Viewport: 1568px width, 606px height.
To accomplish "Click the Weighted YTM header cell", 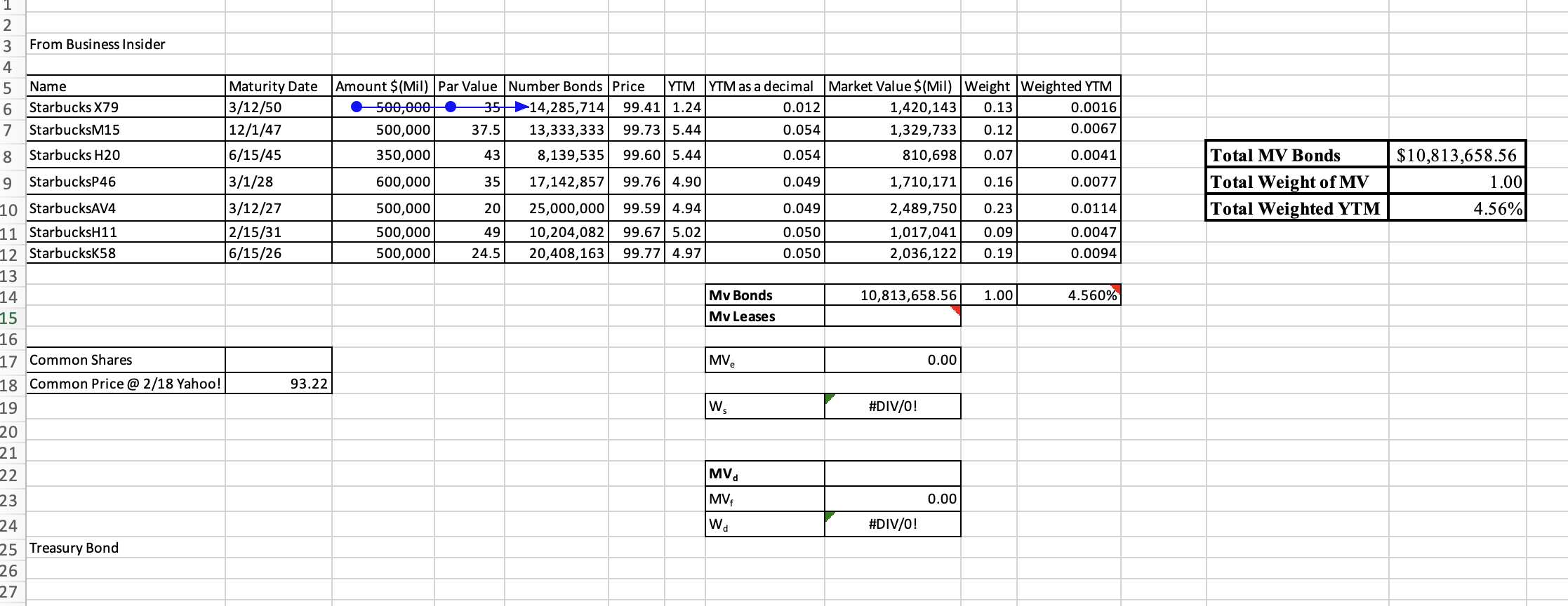I will coord(1069,86).
